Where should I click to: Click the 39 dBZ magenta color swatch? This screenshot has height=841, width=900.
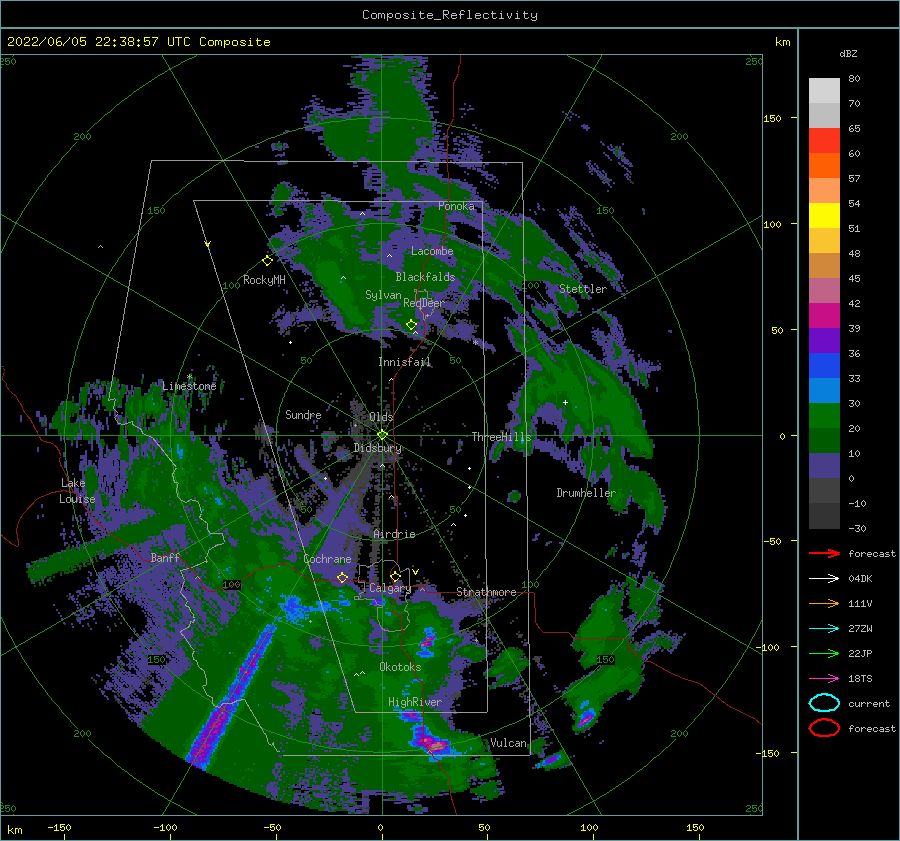[824, 315]
